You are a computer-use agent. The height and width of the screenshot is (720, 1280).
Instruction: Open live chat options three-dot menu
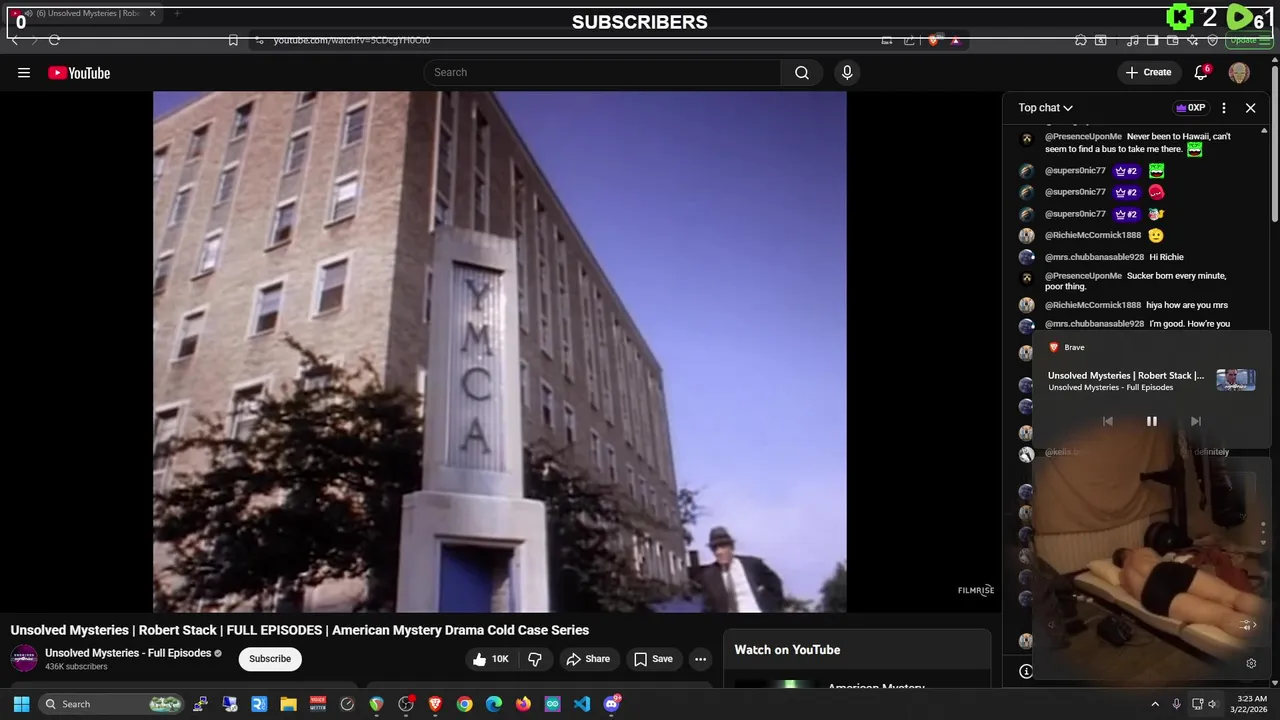click(1224, 108)
